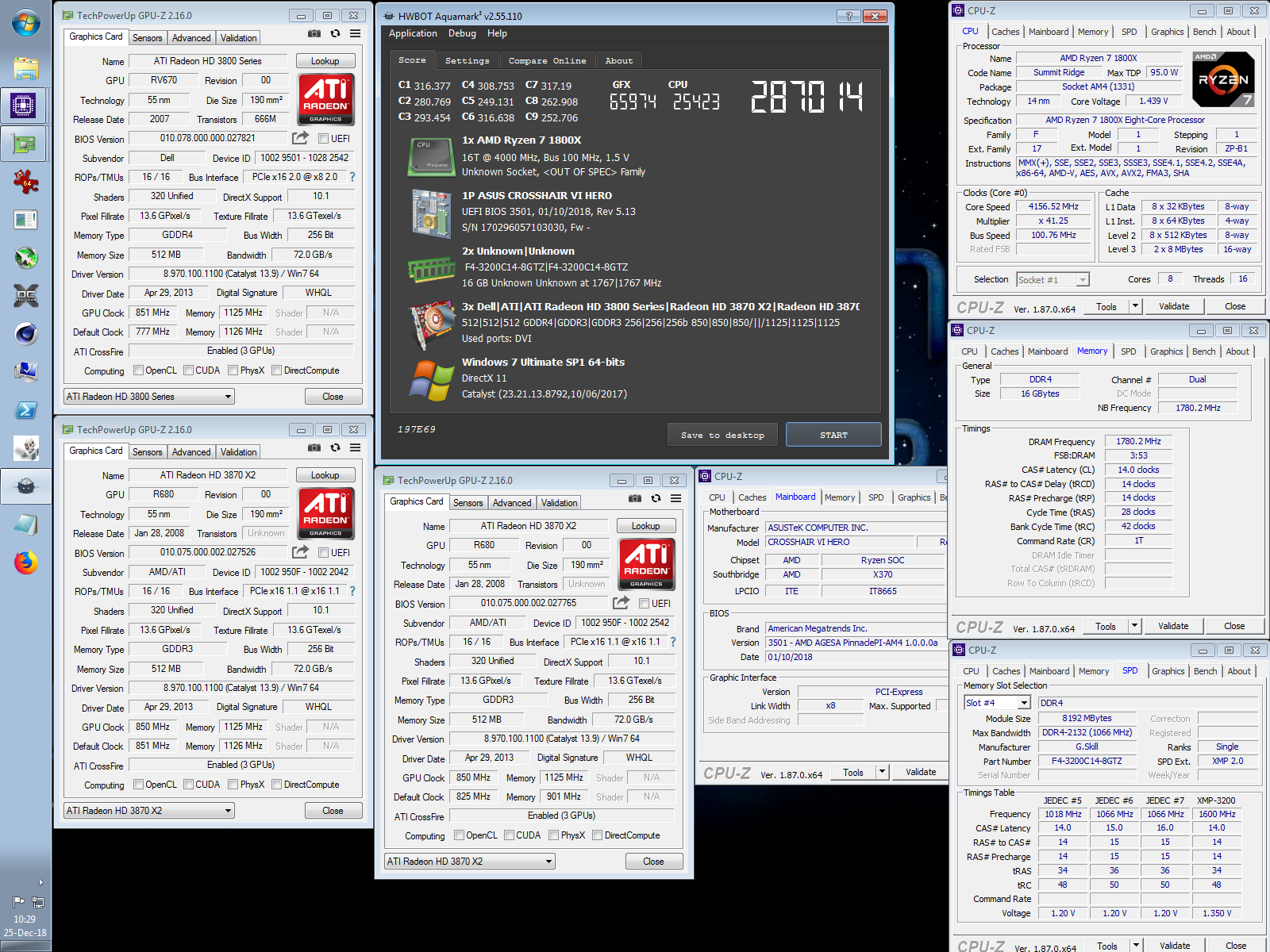The height and width of the screenshot is (952, 1270).
Task: Click Validate in the CPU-Z Mainboard window
Action: click(921, 772)
